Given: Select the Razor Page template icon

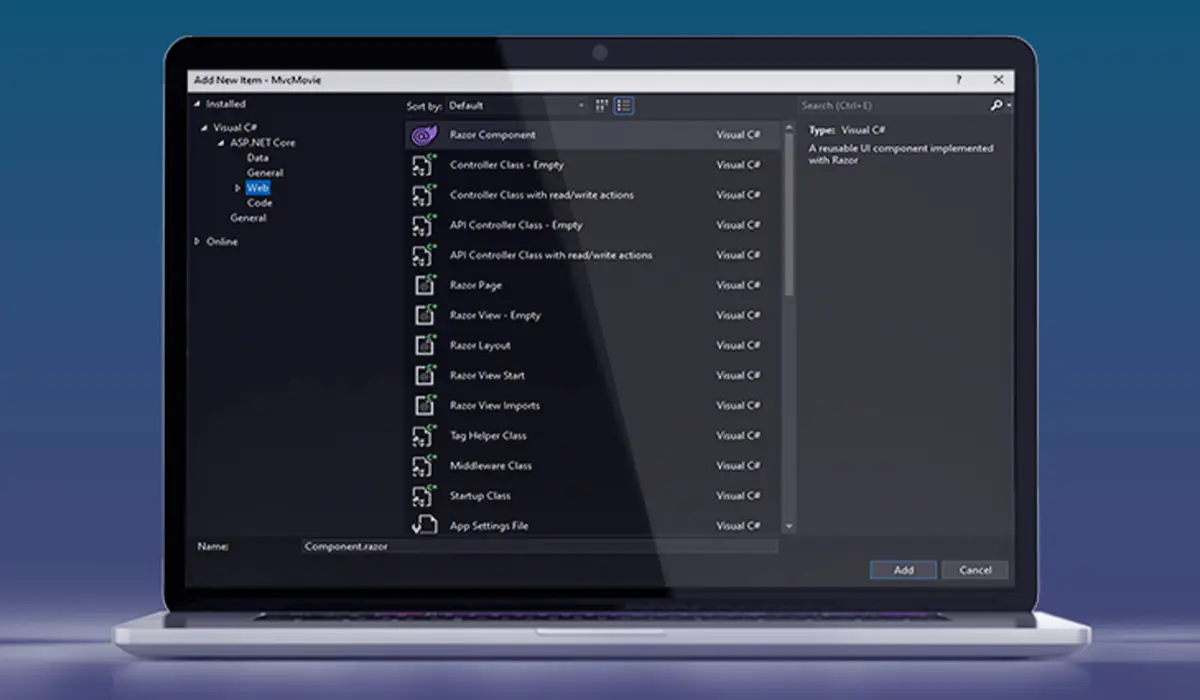Looking at the screenshot, I should click(x=425, y=285).
